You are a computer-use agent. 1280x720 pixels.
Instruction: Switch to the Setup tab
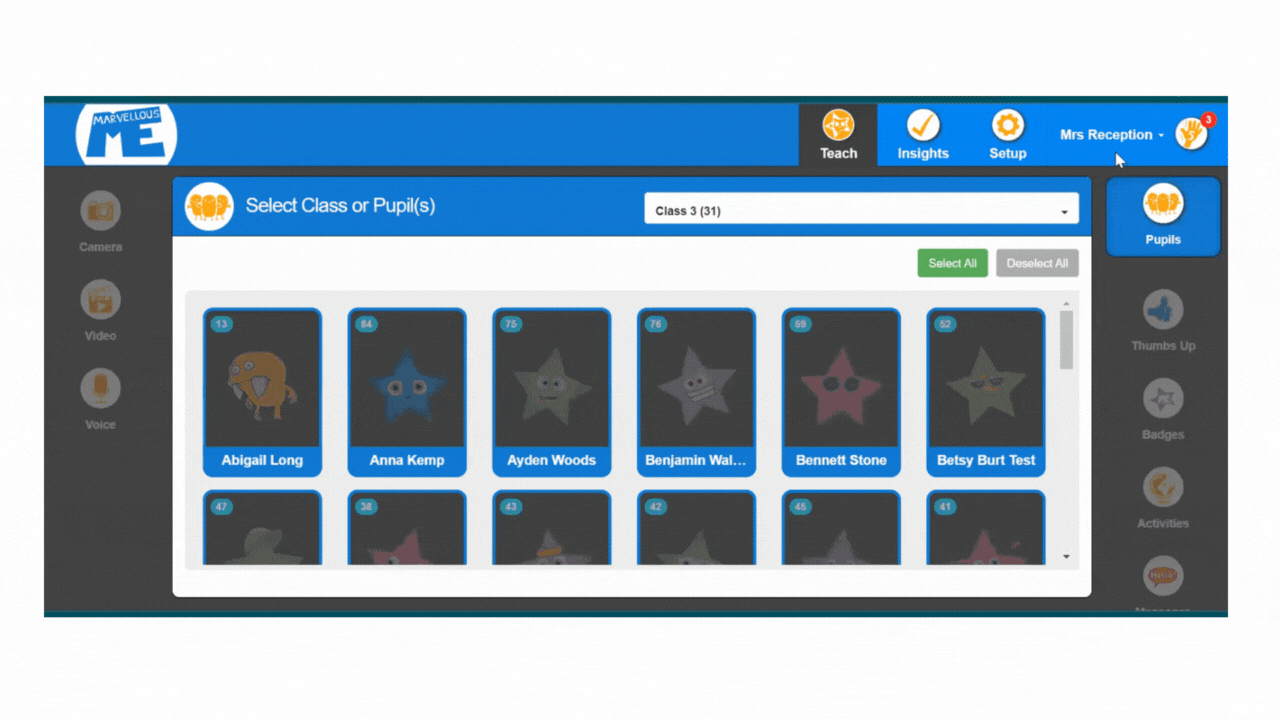pos(1007,135)
